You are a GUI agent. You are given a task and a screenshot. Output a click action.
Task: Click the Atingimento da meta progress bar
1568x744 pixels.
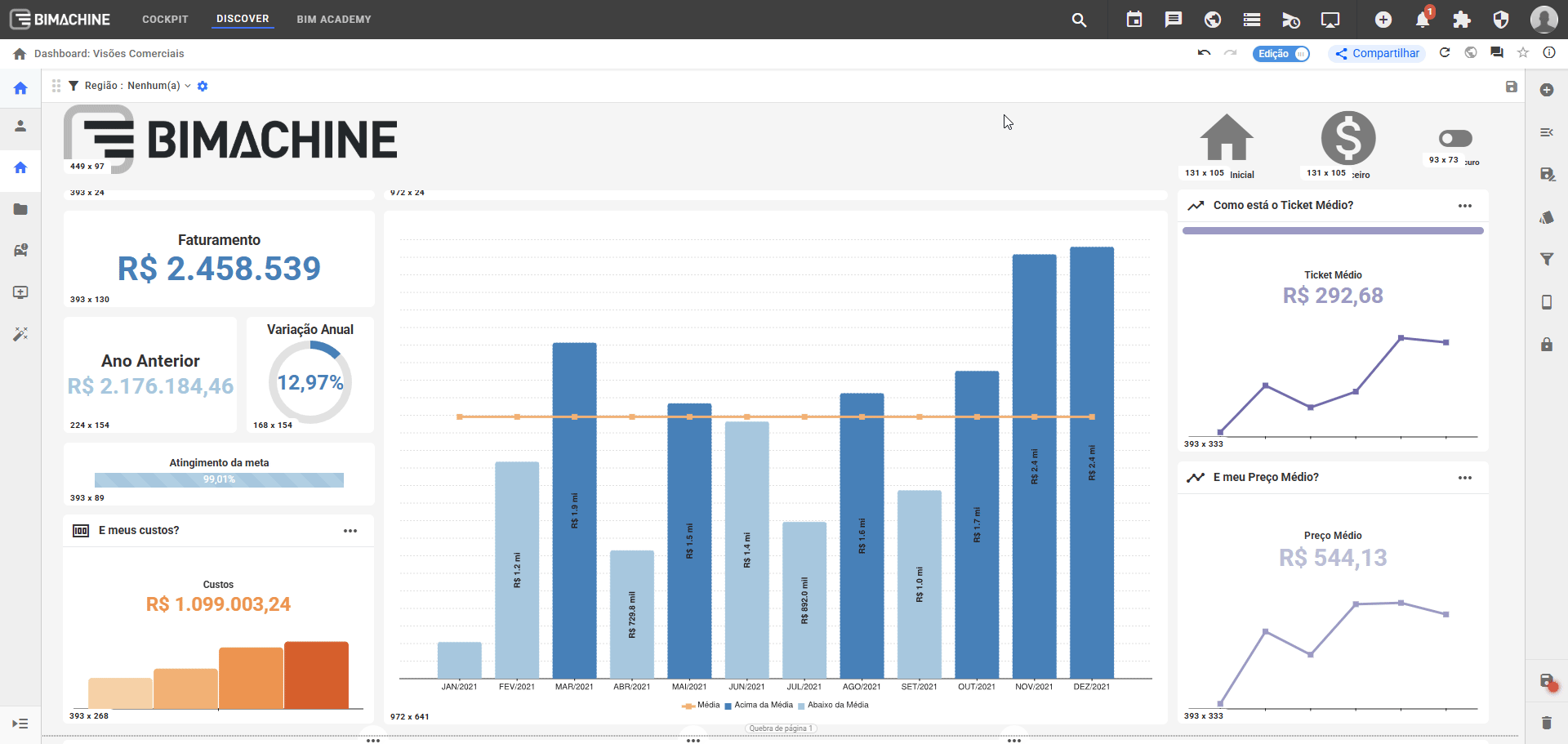point(219,480)
